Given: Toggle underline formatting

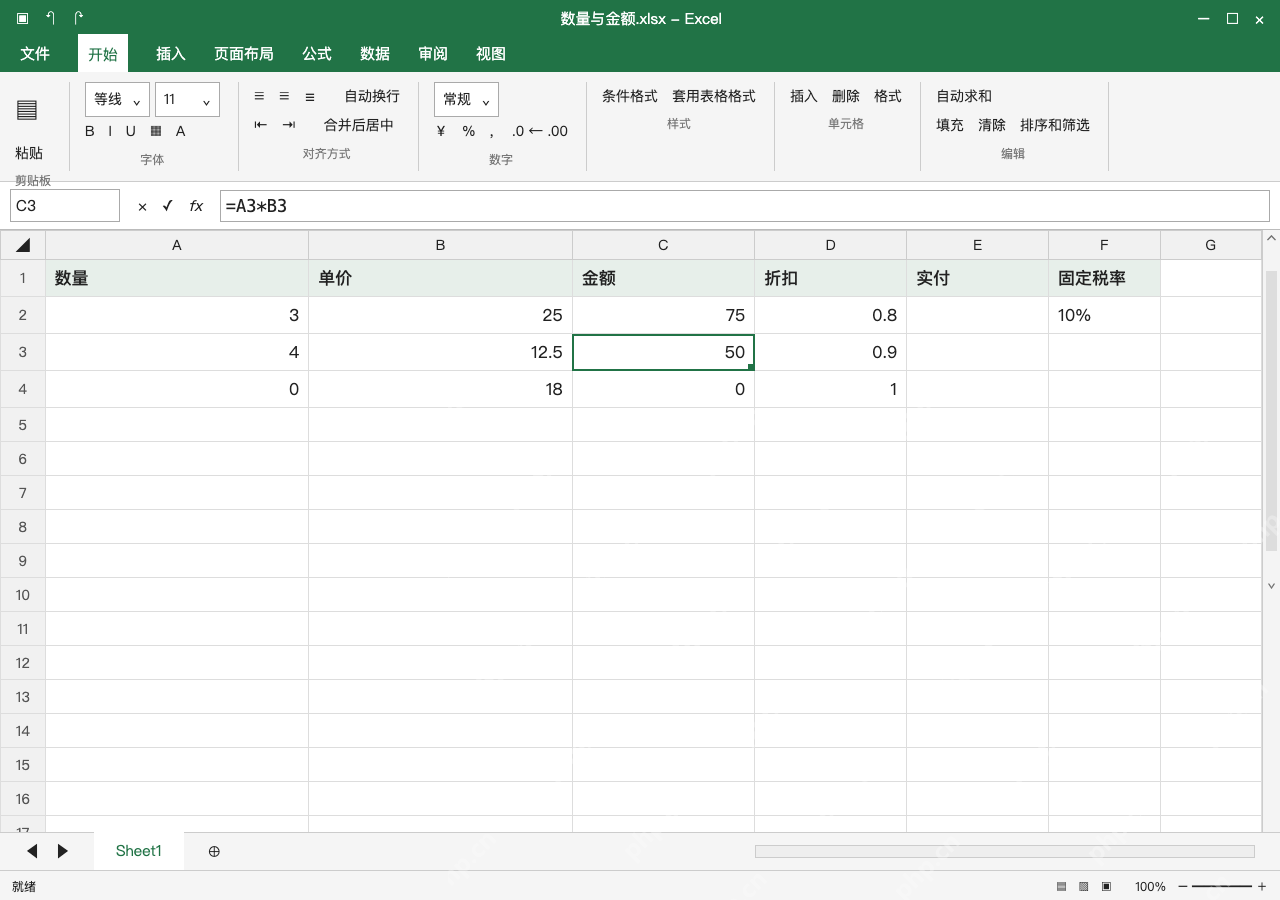Looking at the screenshot, I should (130, 131).
